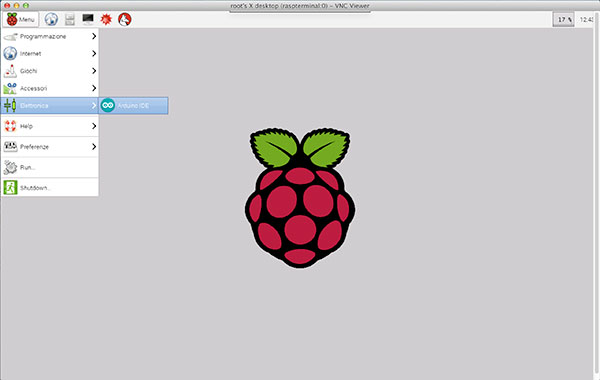Expand the Preferenze submenu arrow
The image size is (600, 380).
[94, 147]
